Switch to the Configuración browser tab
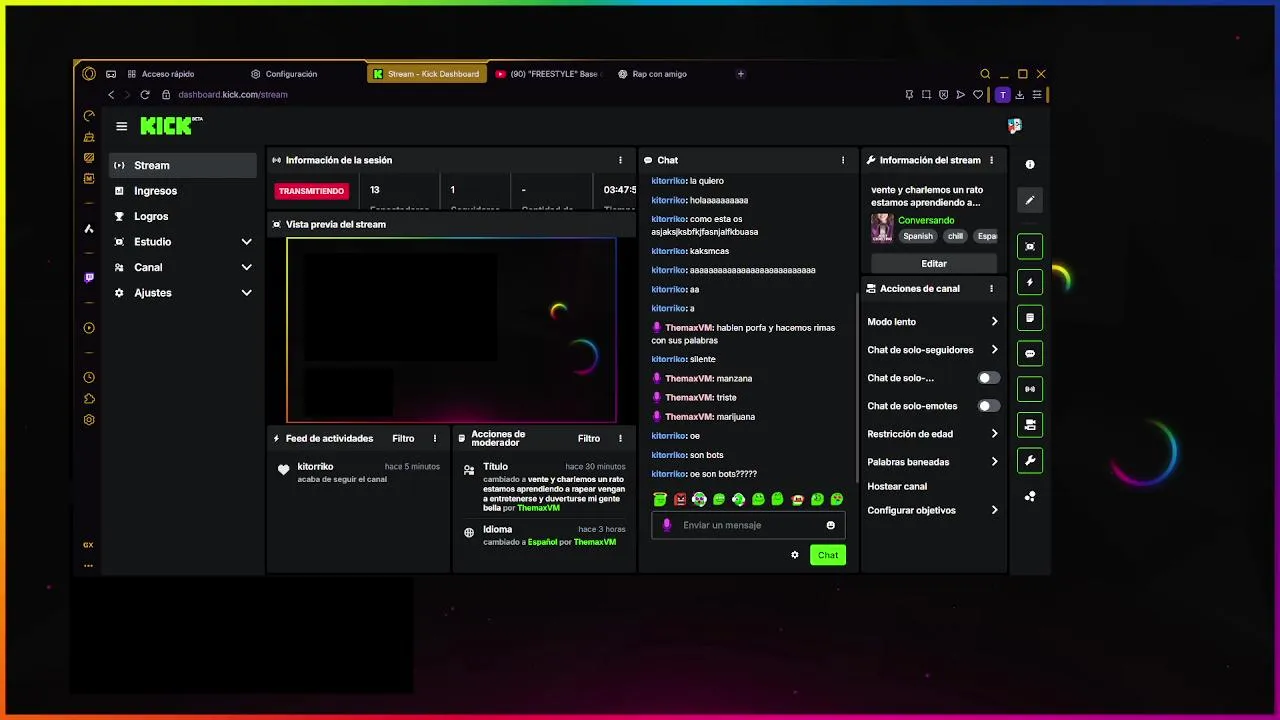Viewport: 1280px width, 720px height. tap(304, 74)
